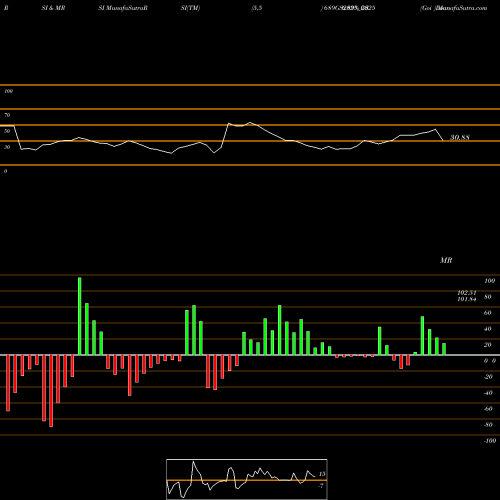
Task: Select the 102.51 value label
Action: [x=467, y=293]
